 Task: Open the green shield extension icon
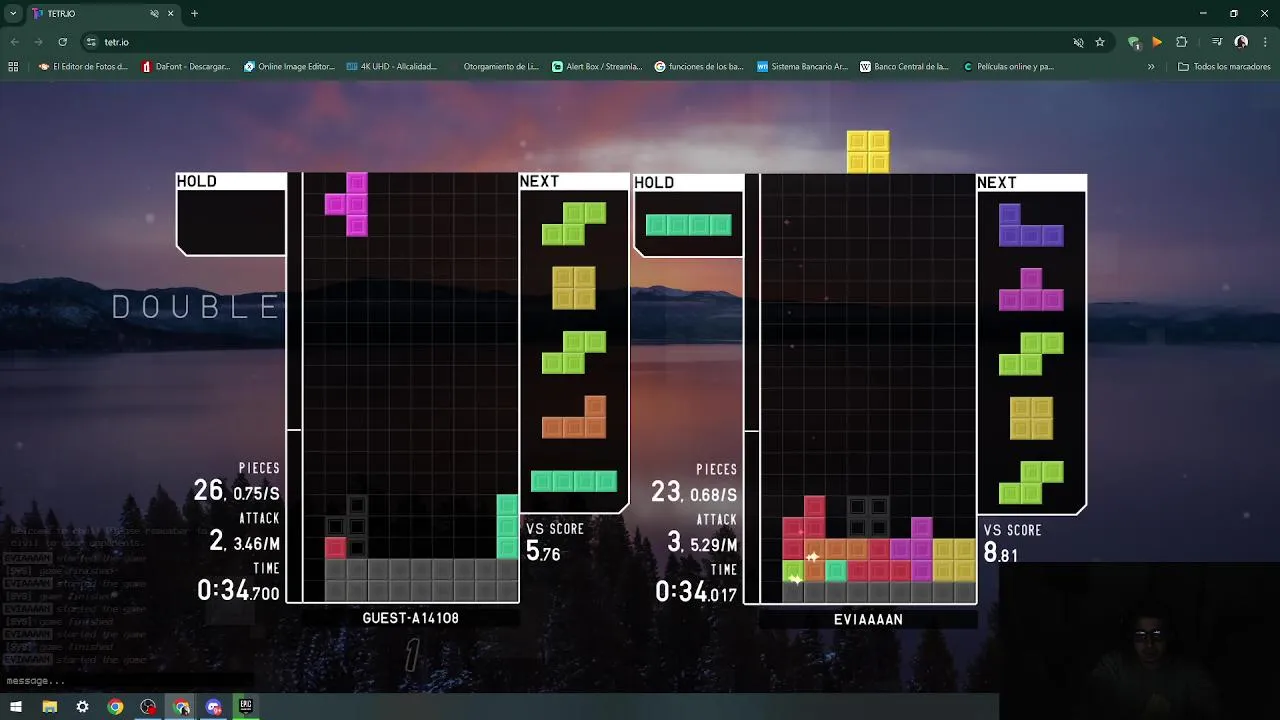pos(1133,42)
